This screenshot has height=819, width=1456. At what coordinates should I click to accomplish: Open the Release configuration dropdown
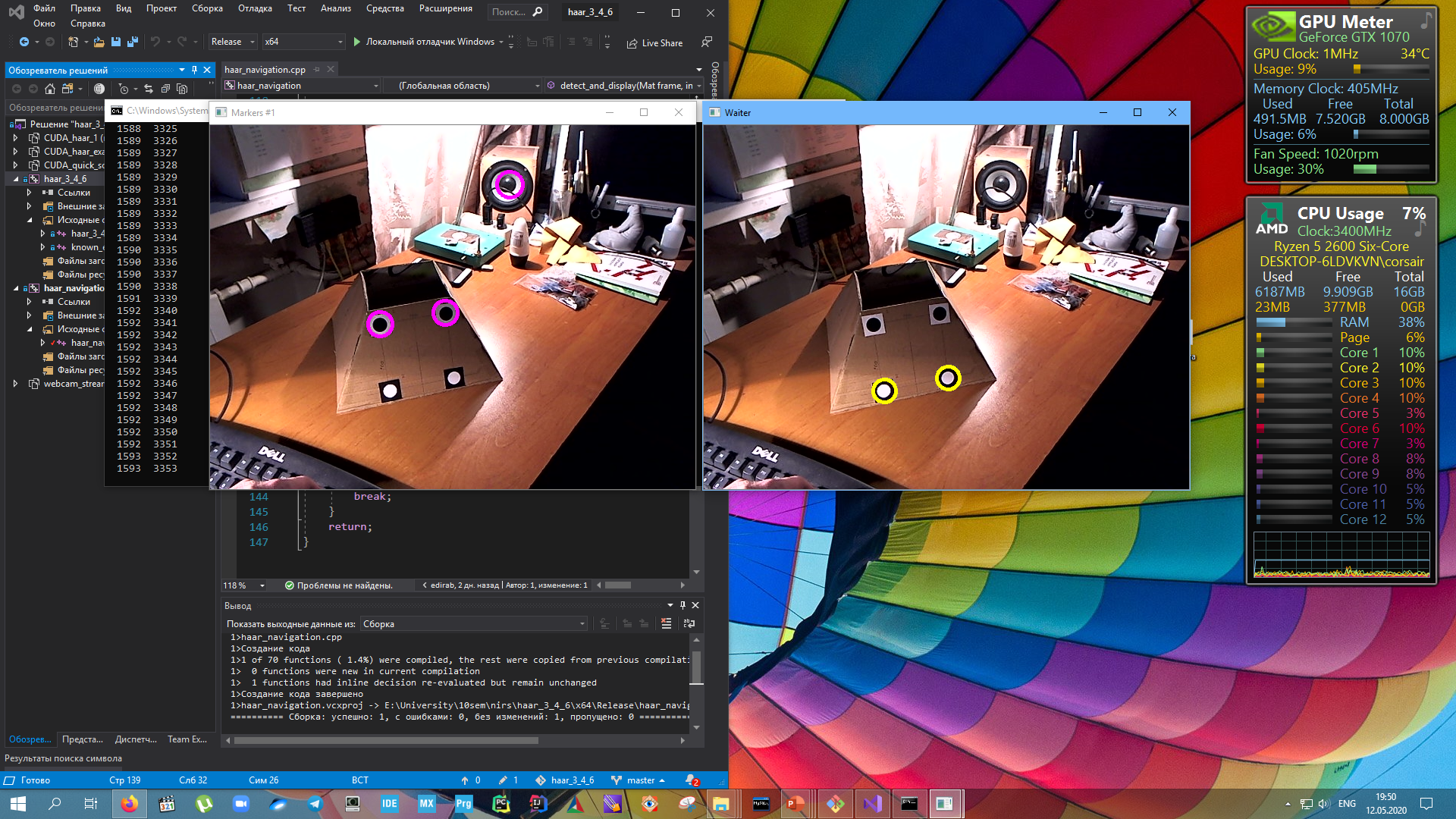233,42
